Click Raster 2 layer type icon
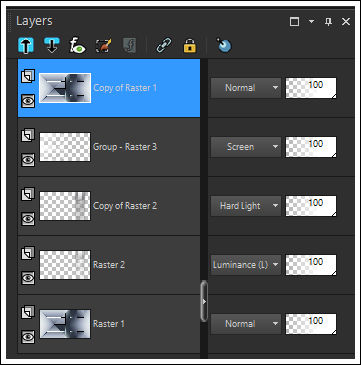Viewport: 361px width, 365px height. (x=28, y=253)
